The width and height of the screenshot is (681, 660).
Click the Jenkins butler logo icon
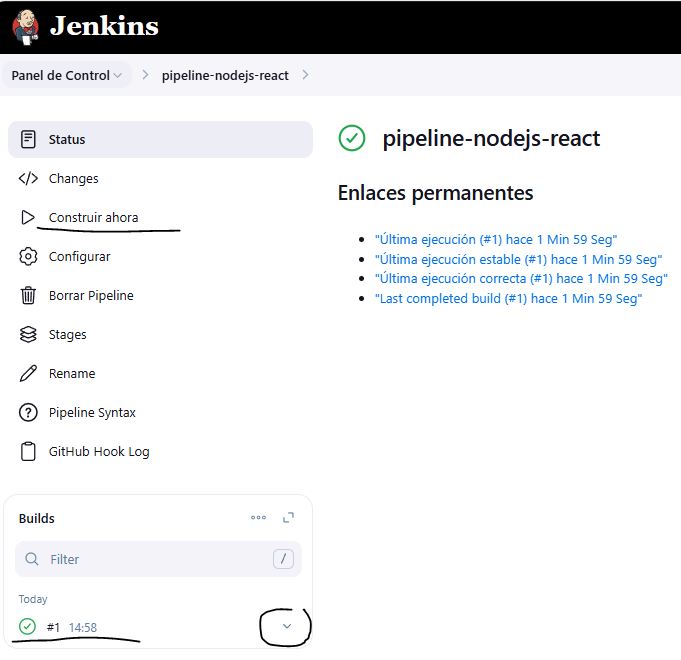[26, 27]
